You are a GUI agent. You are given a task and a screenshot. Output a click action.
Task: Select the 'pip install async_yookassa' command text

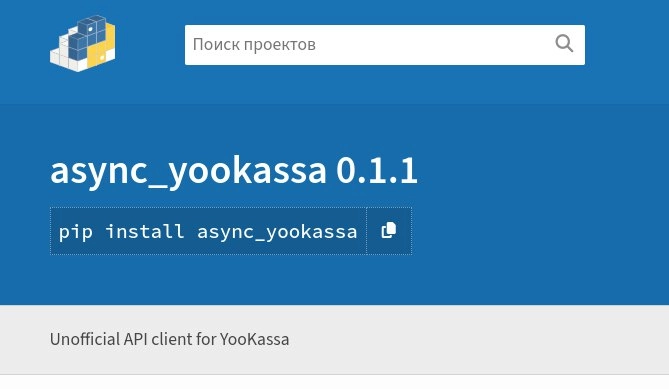(208, 232)
